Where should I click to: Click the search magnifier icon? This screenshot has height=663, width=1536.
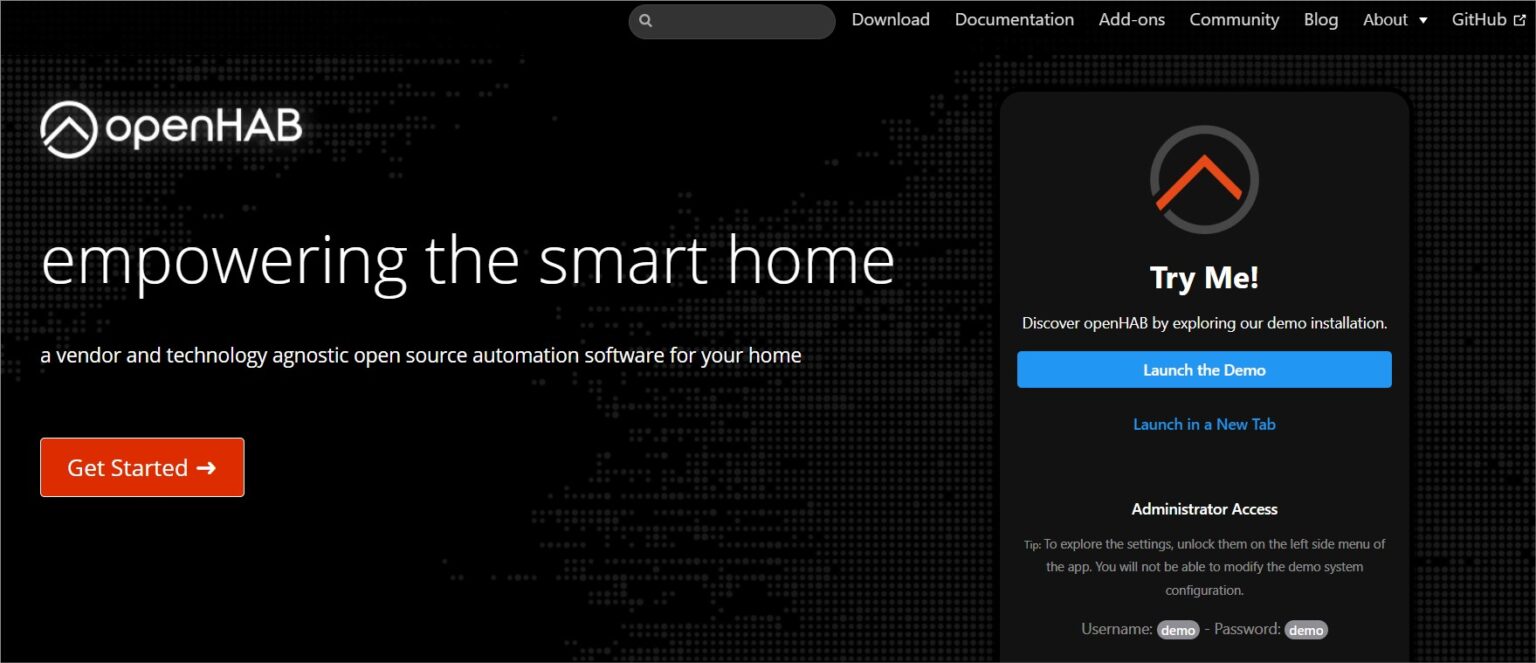click(646, 20)
